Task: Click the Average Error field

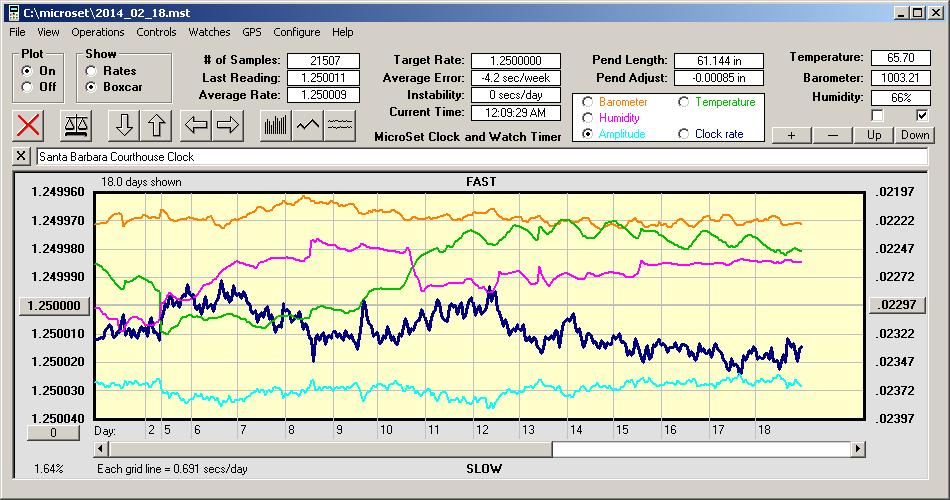Action: click(x=516, y=78)
